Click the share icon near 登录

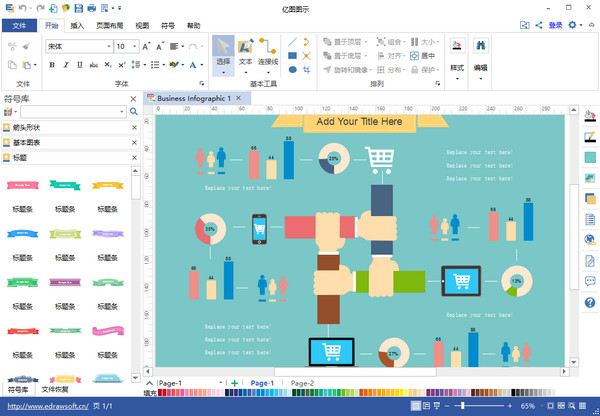[539, 25]
